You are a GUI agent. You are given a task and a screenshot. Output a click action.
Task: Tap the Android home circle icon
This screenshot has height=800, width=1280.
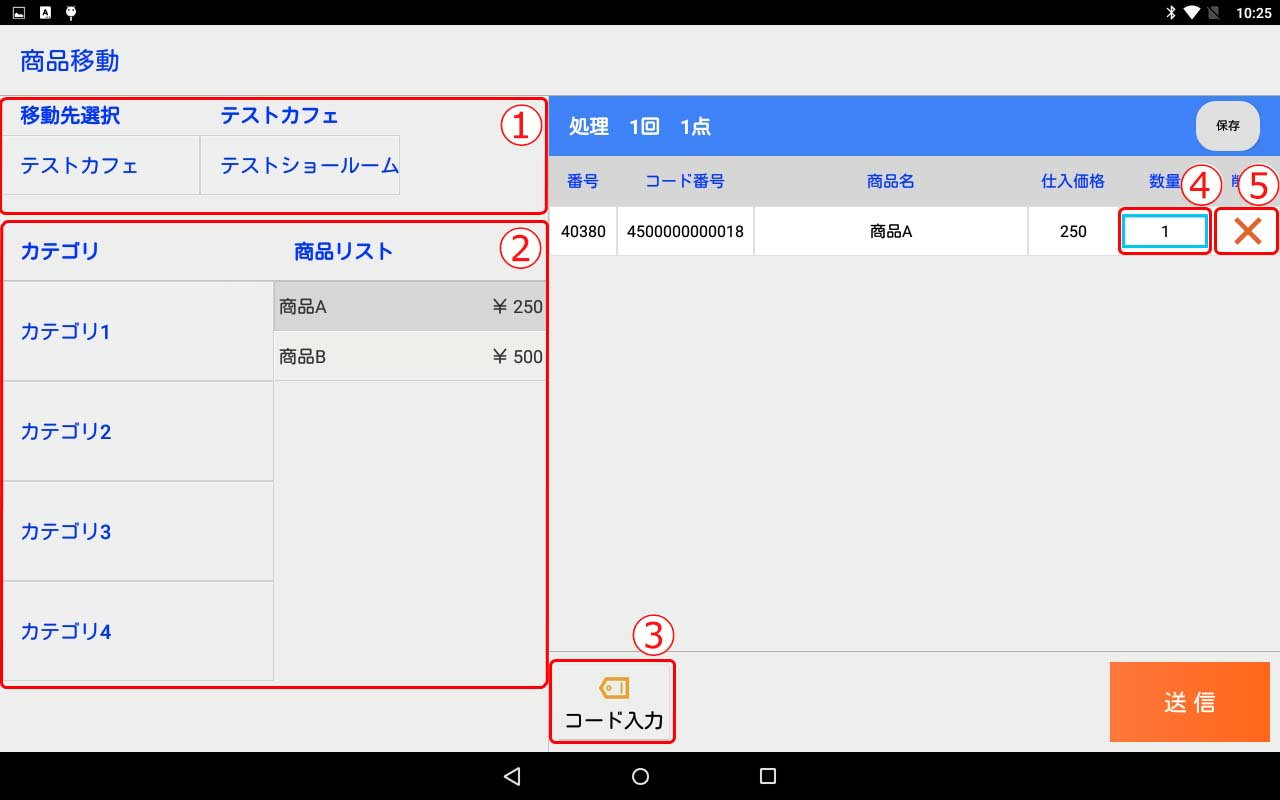point(641,776)
